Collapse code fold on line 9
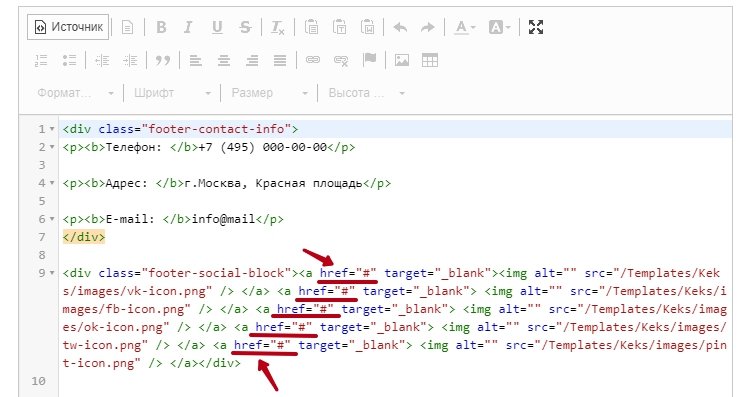The width and height of the screenshot is (740, 397). point(52,273)
